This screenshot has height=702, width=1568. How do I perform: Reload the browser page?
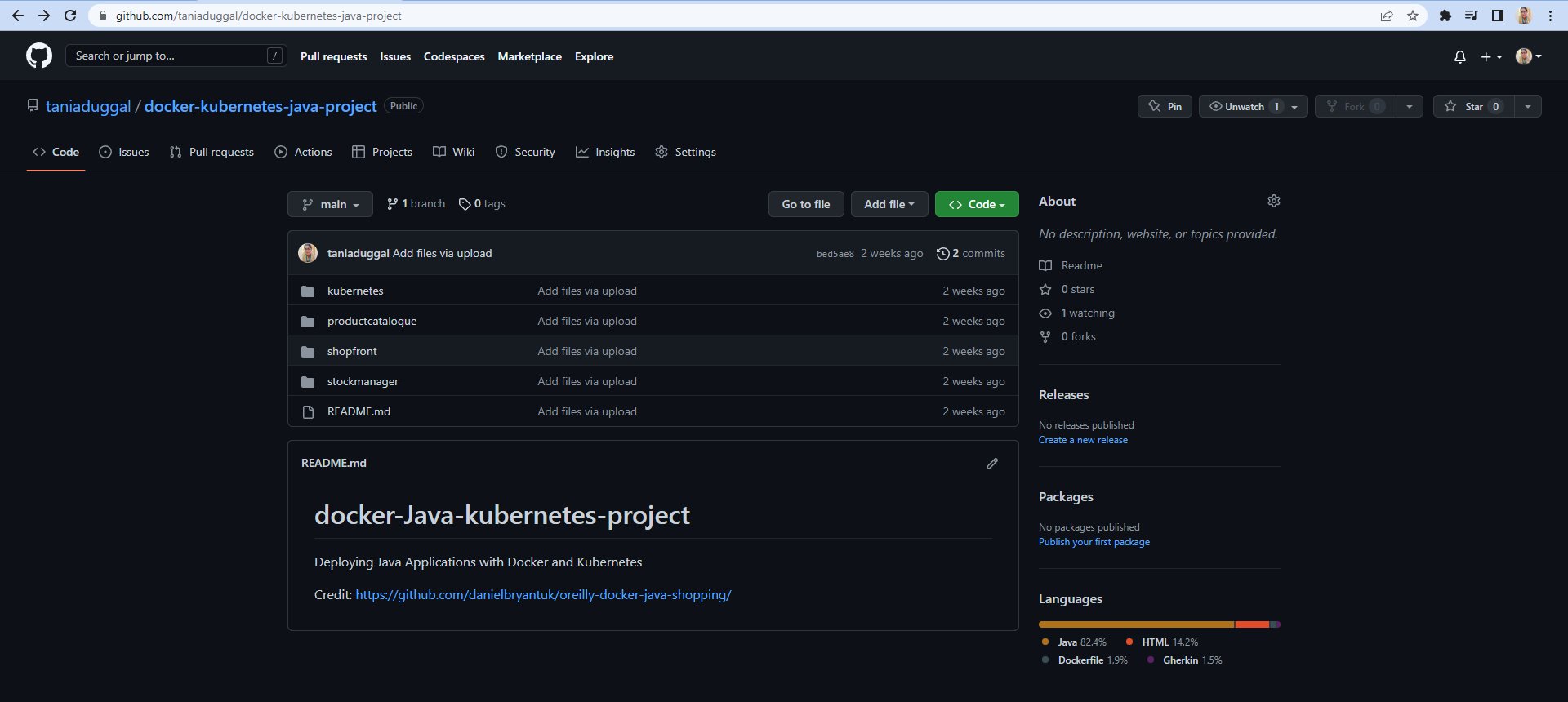pyautogui.click(x=70, y=16)
